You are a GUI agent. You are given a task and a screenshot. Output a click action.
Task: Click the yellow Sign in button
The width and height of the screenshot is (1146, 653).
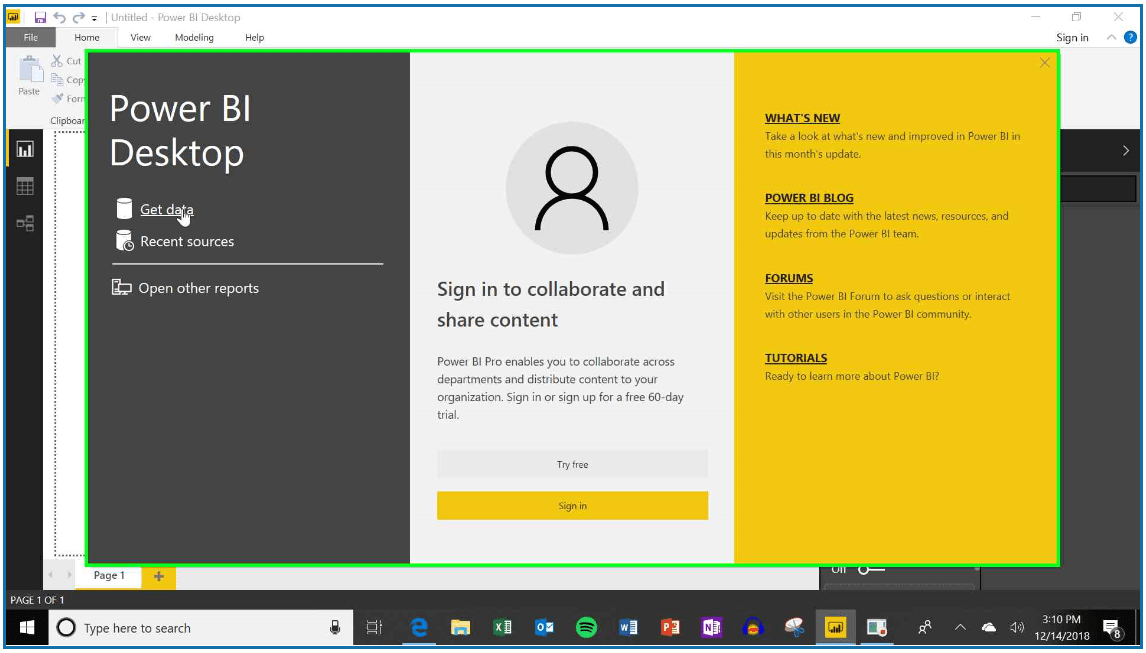point(572,505)
